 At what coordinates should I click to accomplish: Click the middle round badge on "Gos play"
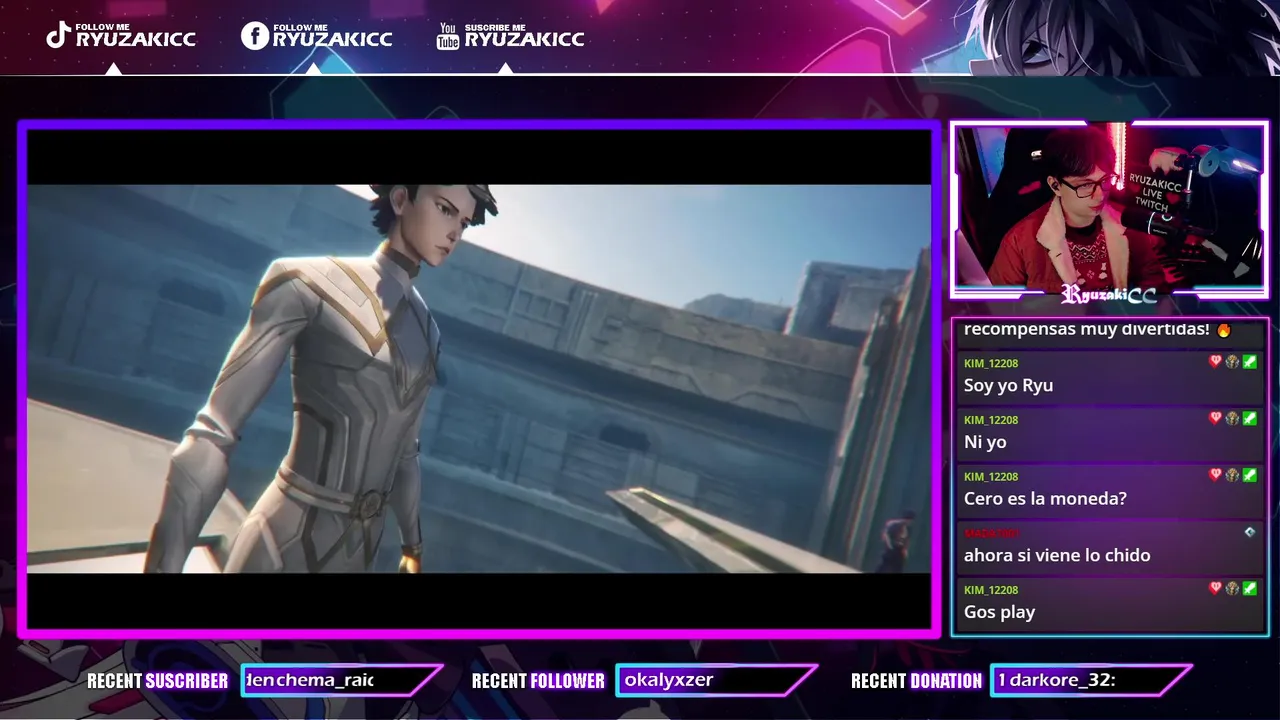(x=1232, y=589)
